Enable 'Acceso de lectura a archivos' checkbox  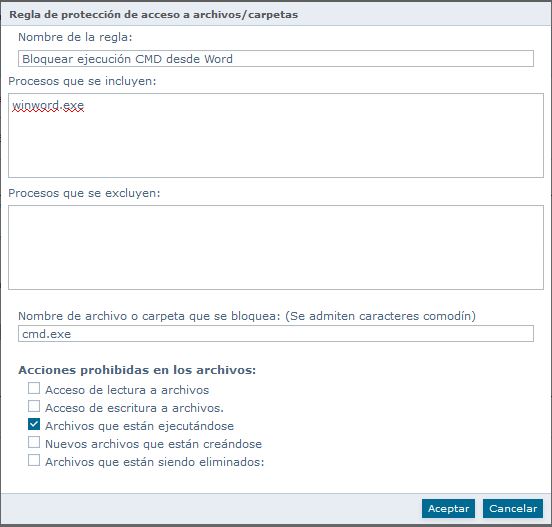pos(34,389)
